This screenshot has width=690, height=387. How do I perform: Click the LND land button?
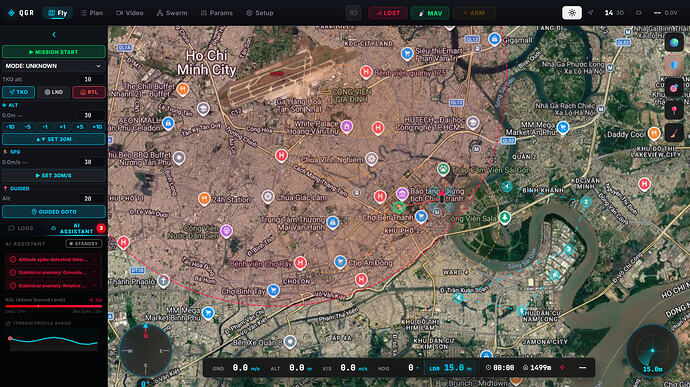54,92
